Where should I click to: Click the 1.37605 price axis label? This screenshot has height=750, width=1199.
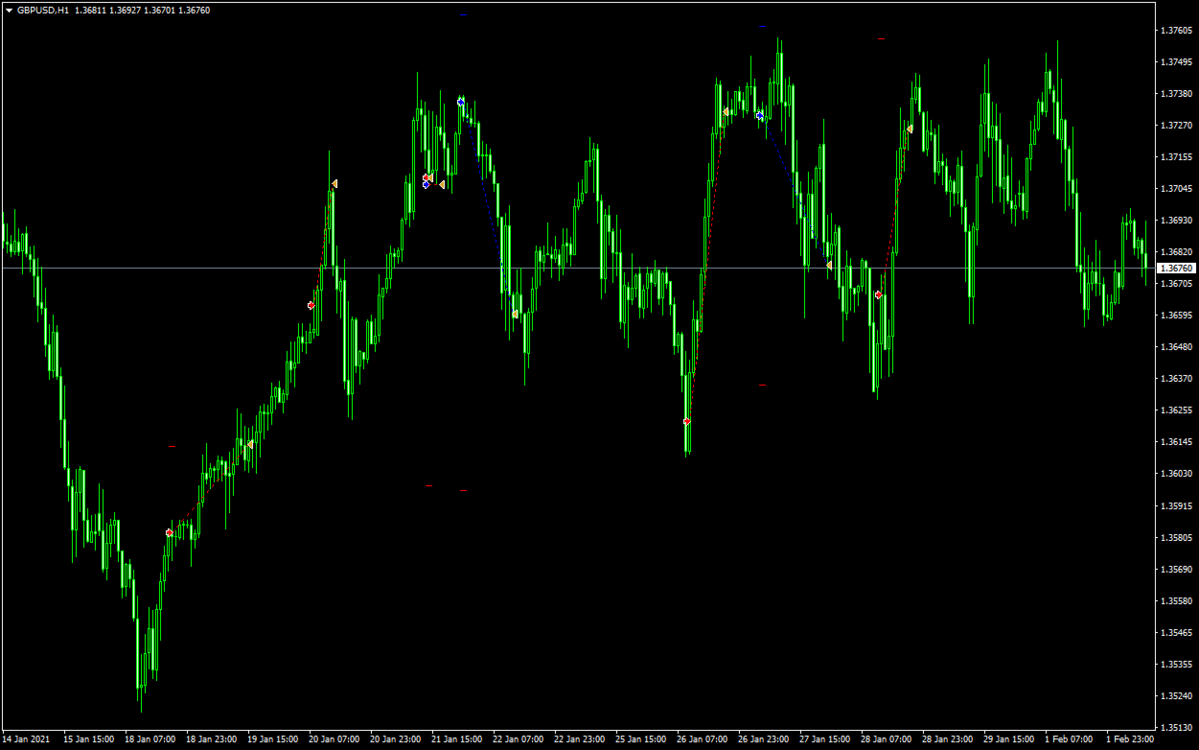coord(1176,31)
